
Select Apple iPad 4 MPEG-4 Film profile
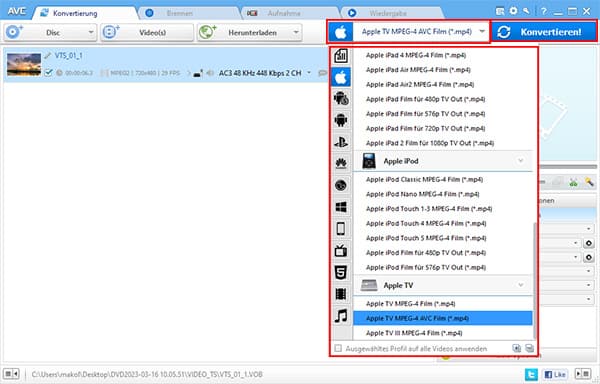pyautogui.click(x=442, y=55)
